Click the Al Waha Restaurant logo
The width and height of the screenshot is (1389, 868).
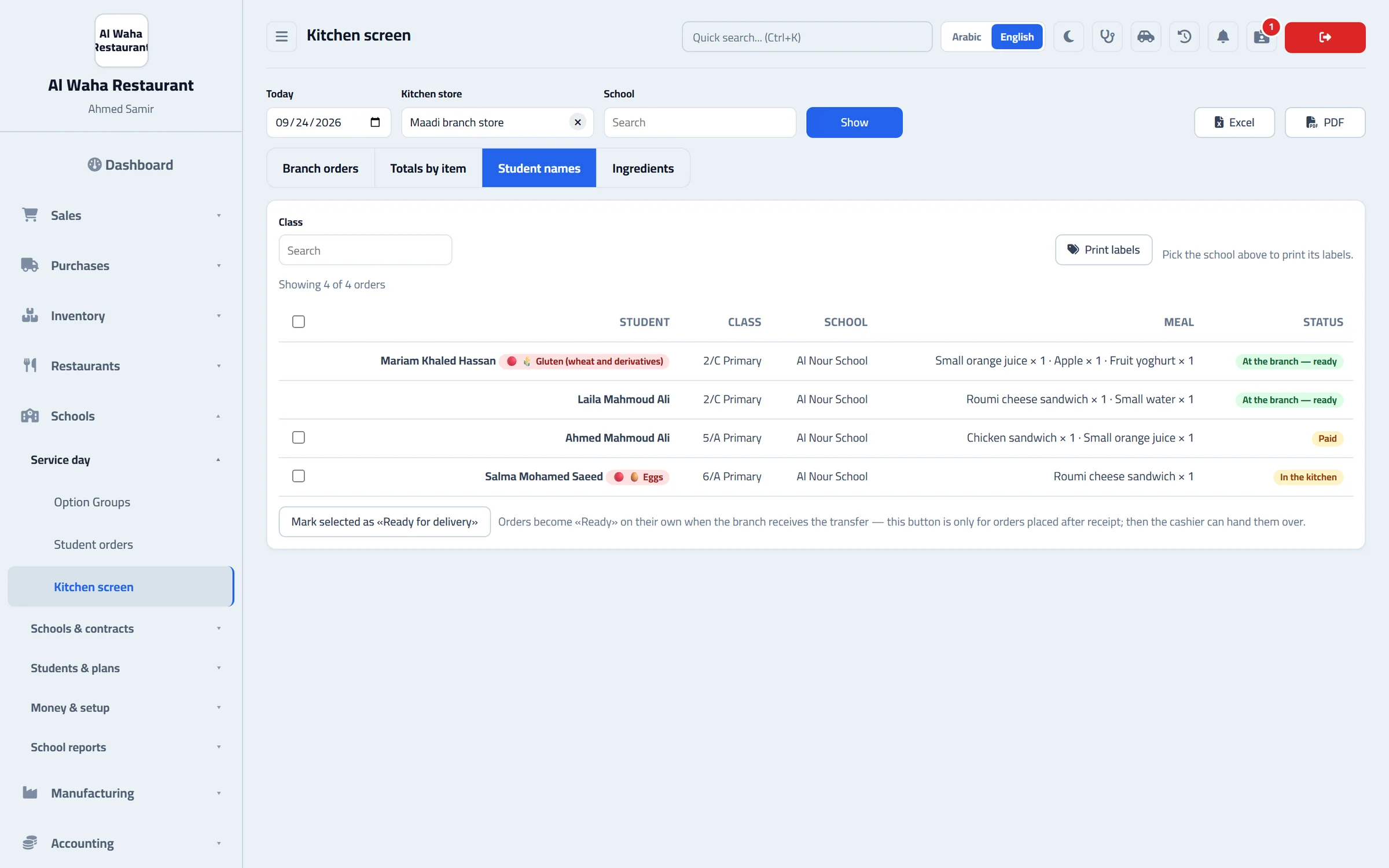pyautogui.click(x=121, y=41)
